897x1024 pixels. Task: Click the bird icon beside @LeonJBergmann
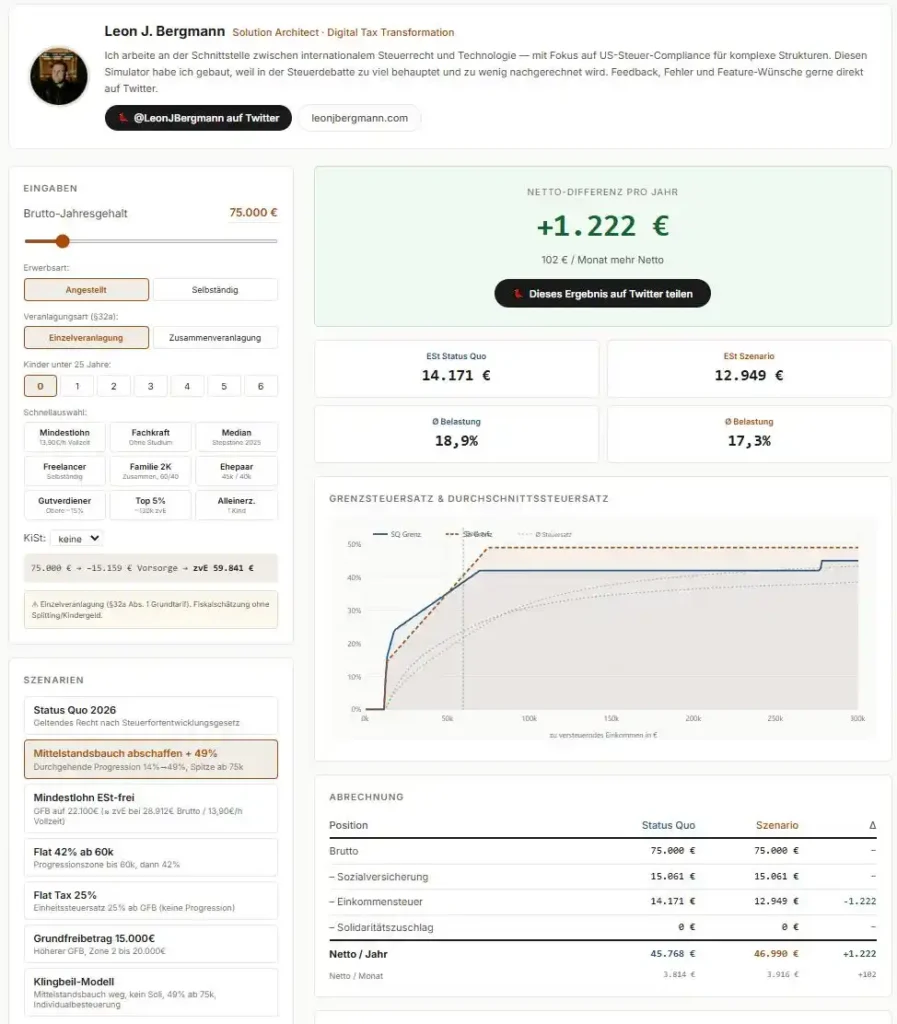click(x=120, y=118)
